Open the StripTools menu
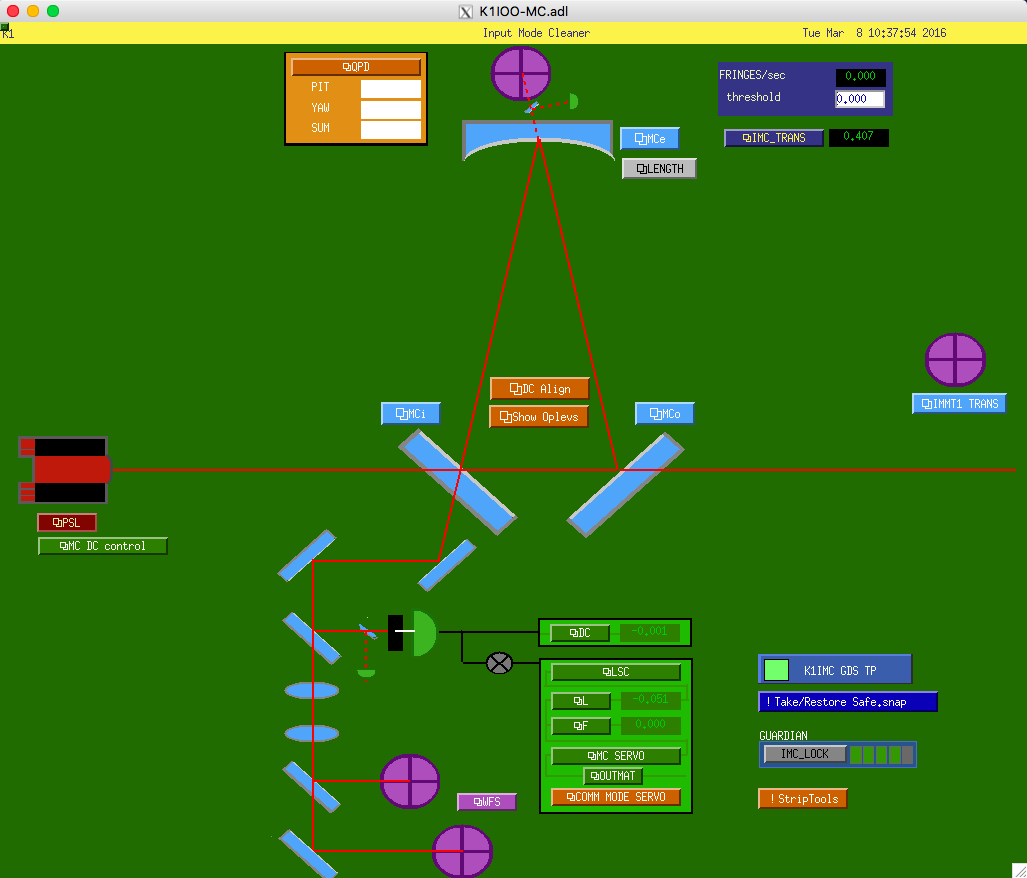1027x878 pixels. (x=803, y=799)
